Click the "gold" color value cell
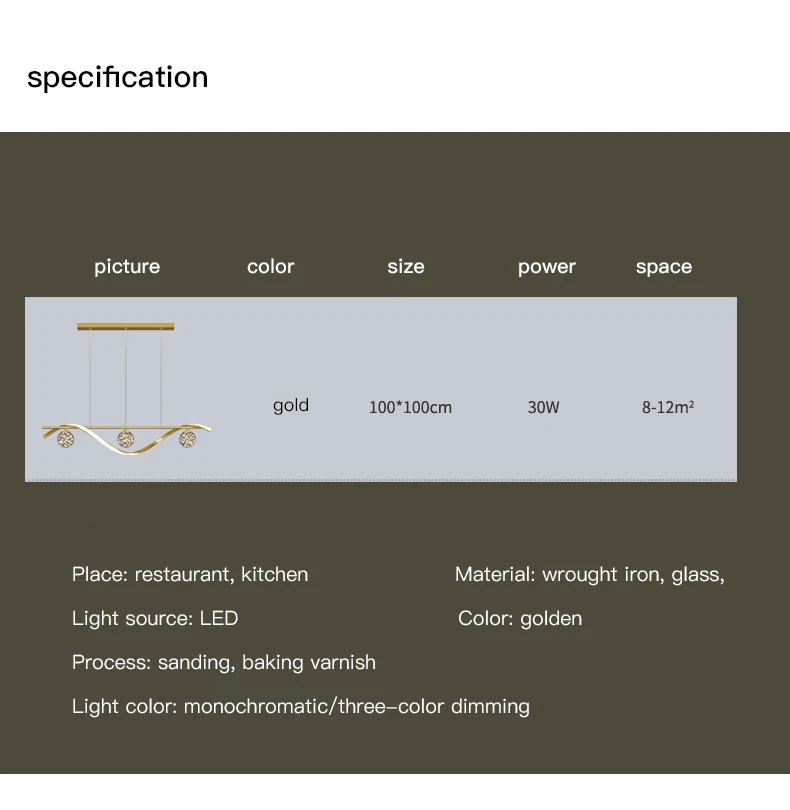The height and width of the screenshot is (810, 790). 291,406
